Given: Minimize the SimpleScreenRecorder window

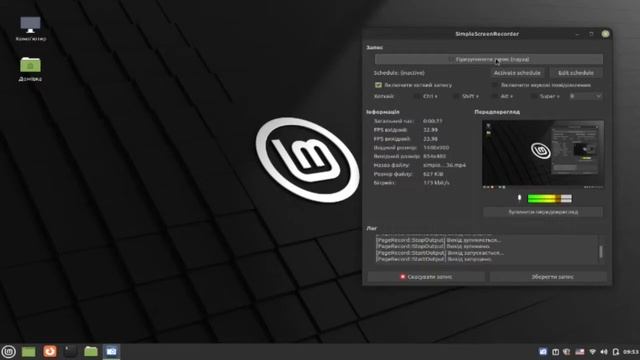Looking at the screenshot, I should point(577,34).
